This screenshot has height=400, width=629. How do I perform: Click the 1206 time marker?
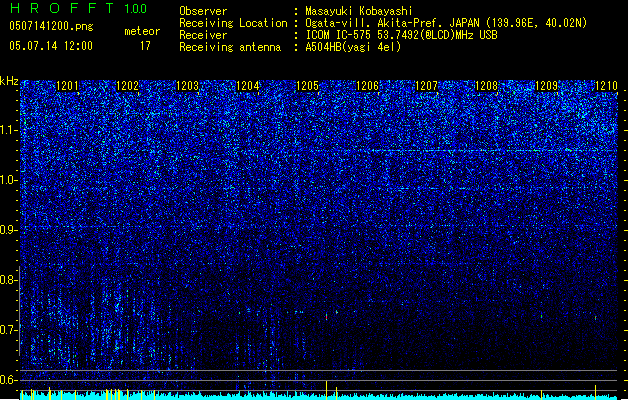(367, 86)
